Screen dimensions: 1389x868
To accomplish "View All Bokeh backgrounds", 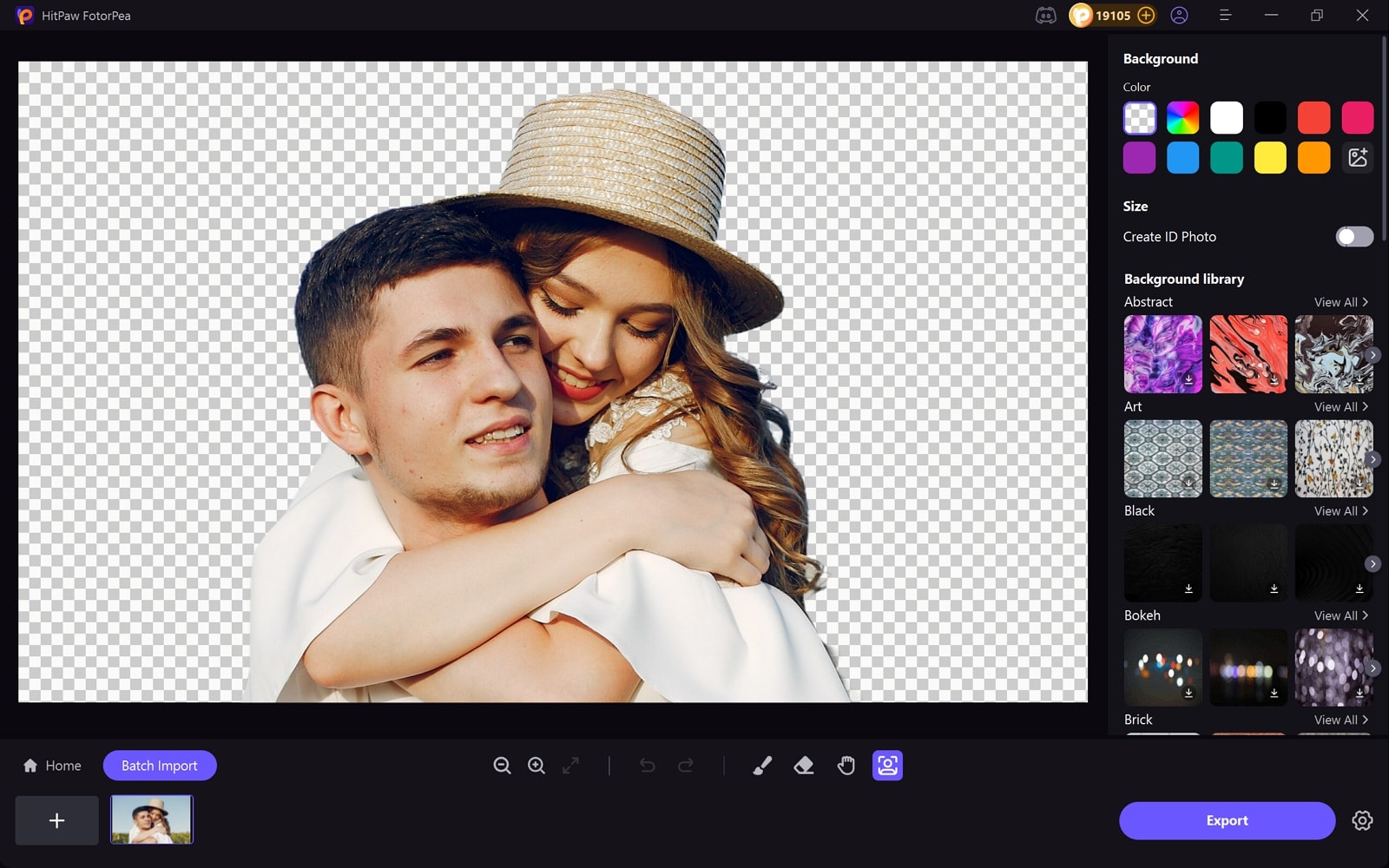I will click(1341, 615).
